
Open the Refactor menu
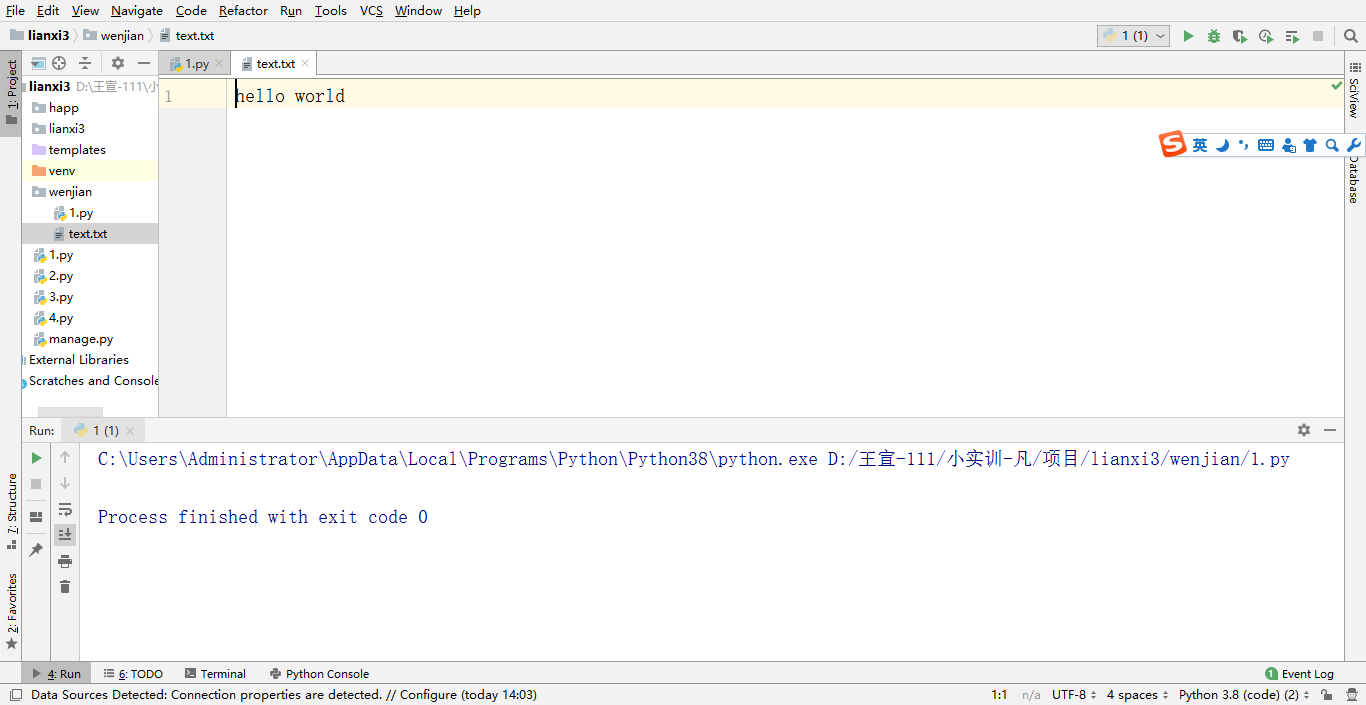(243, 10)
